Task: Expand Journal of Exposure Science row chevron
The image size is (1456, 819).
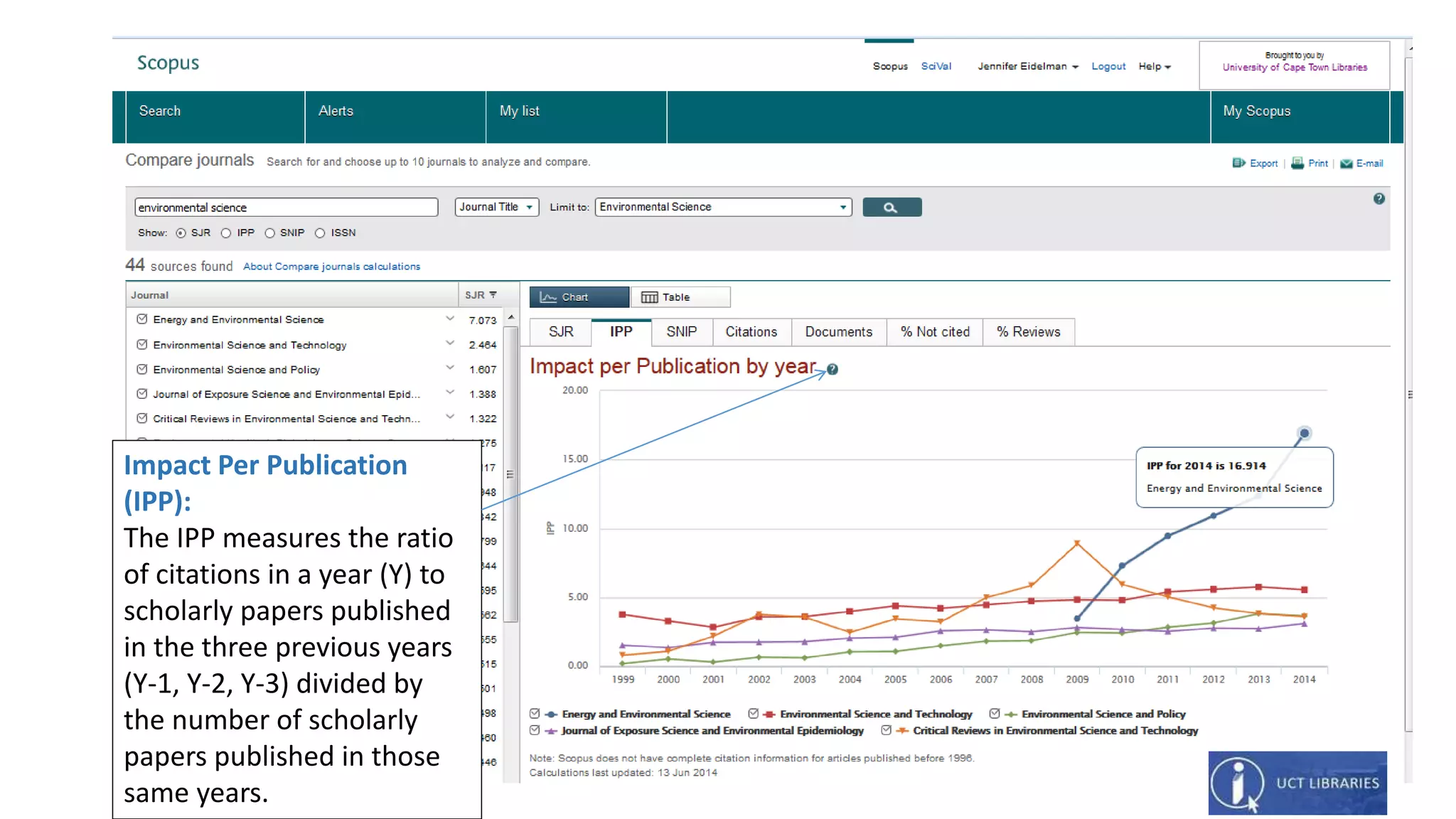Action: coord(449,392)
